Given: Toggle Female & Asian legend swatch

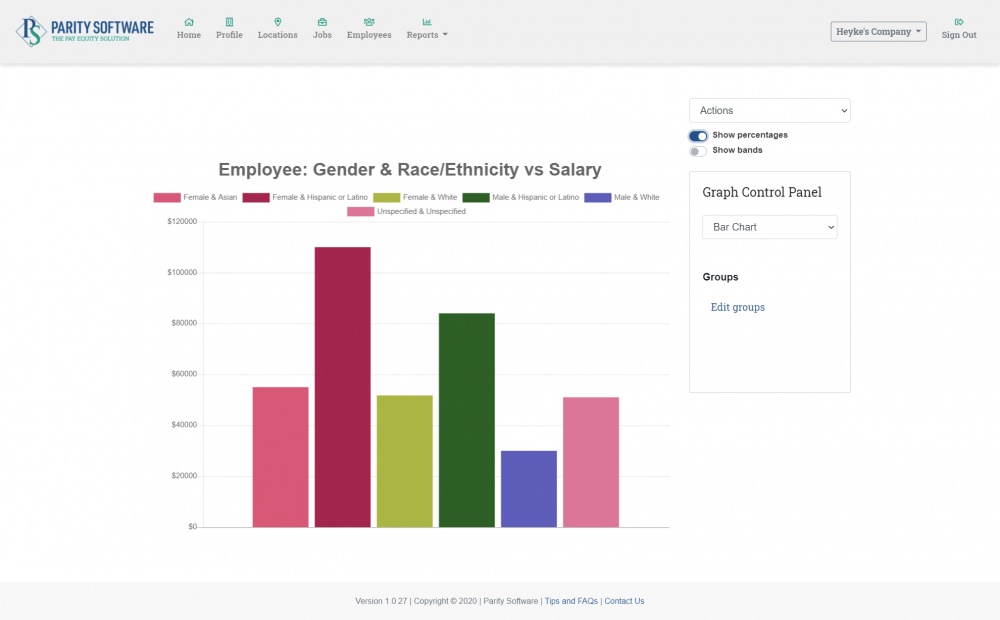Looking at the screenshot, I should pyautogui.click(x=167, y=198).
